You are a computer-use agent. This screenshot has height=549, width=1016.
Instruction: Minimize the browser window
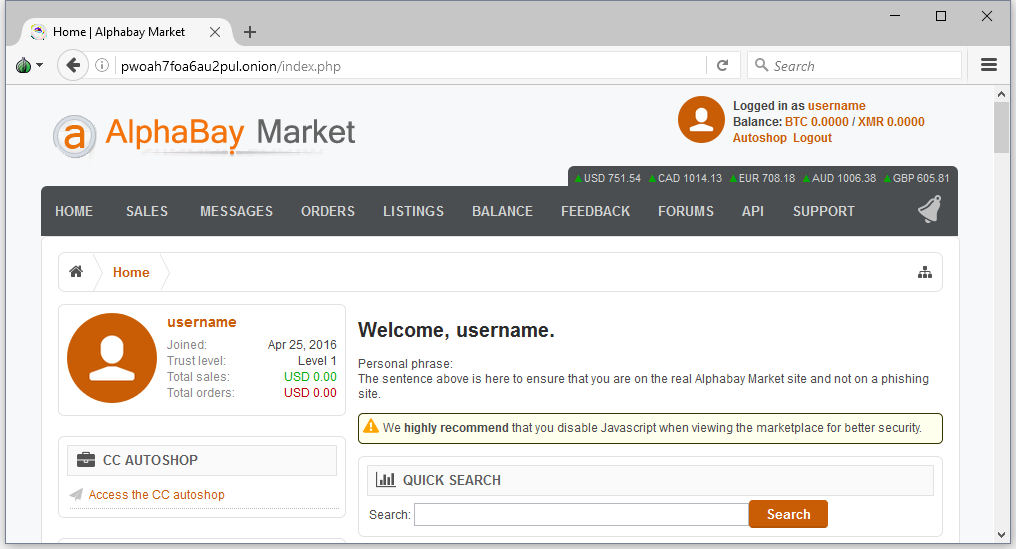click(895, 16)
